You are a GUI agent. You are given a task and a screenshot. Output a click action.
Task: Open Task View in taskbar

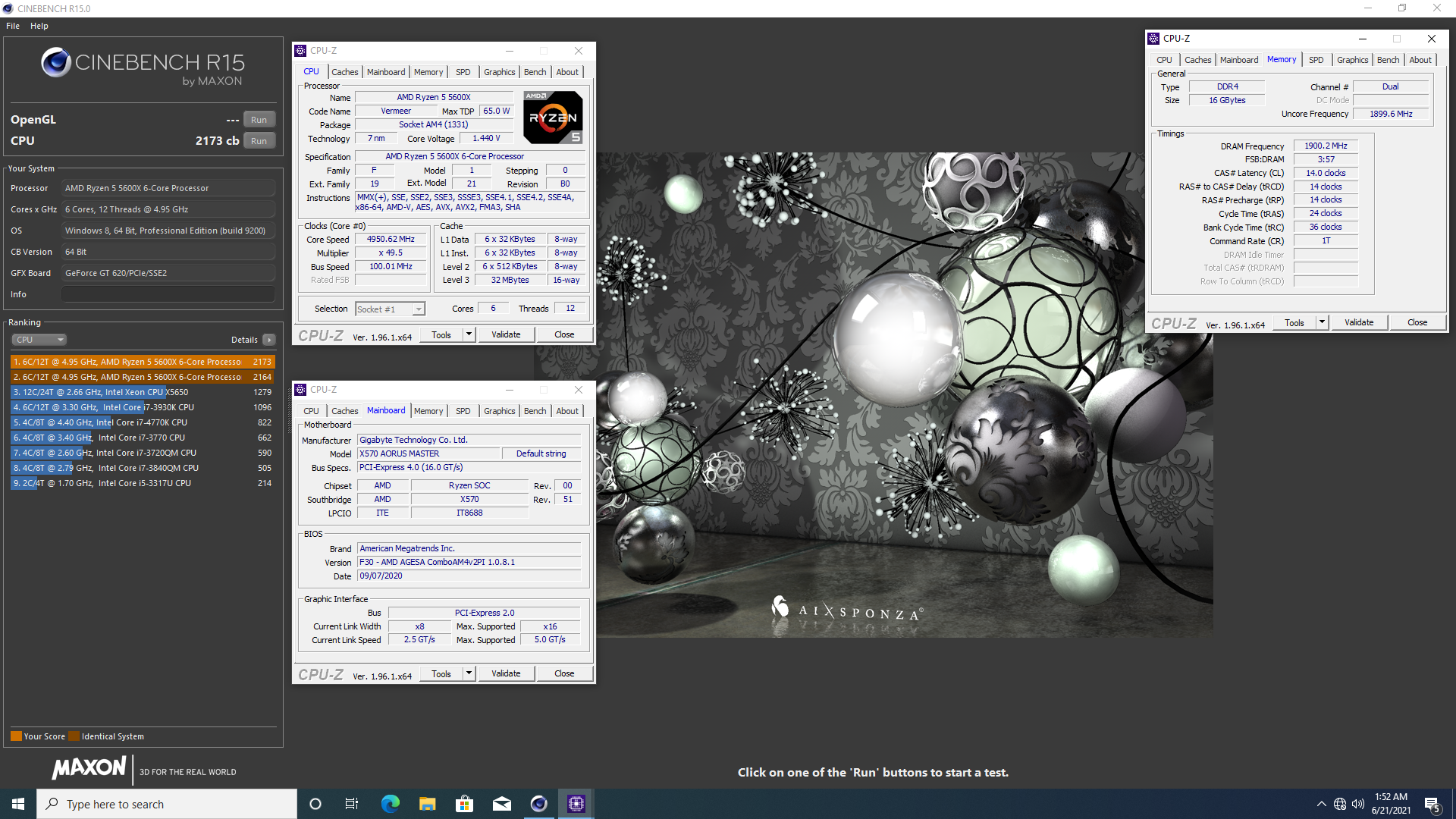tap(352, 804)
